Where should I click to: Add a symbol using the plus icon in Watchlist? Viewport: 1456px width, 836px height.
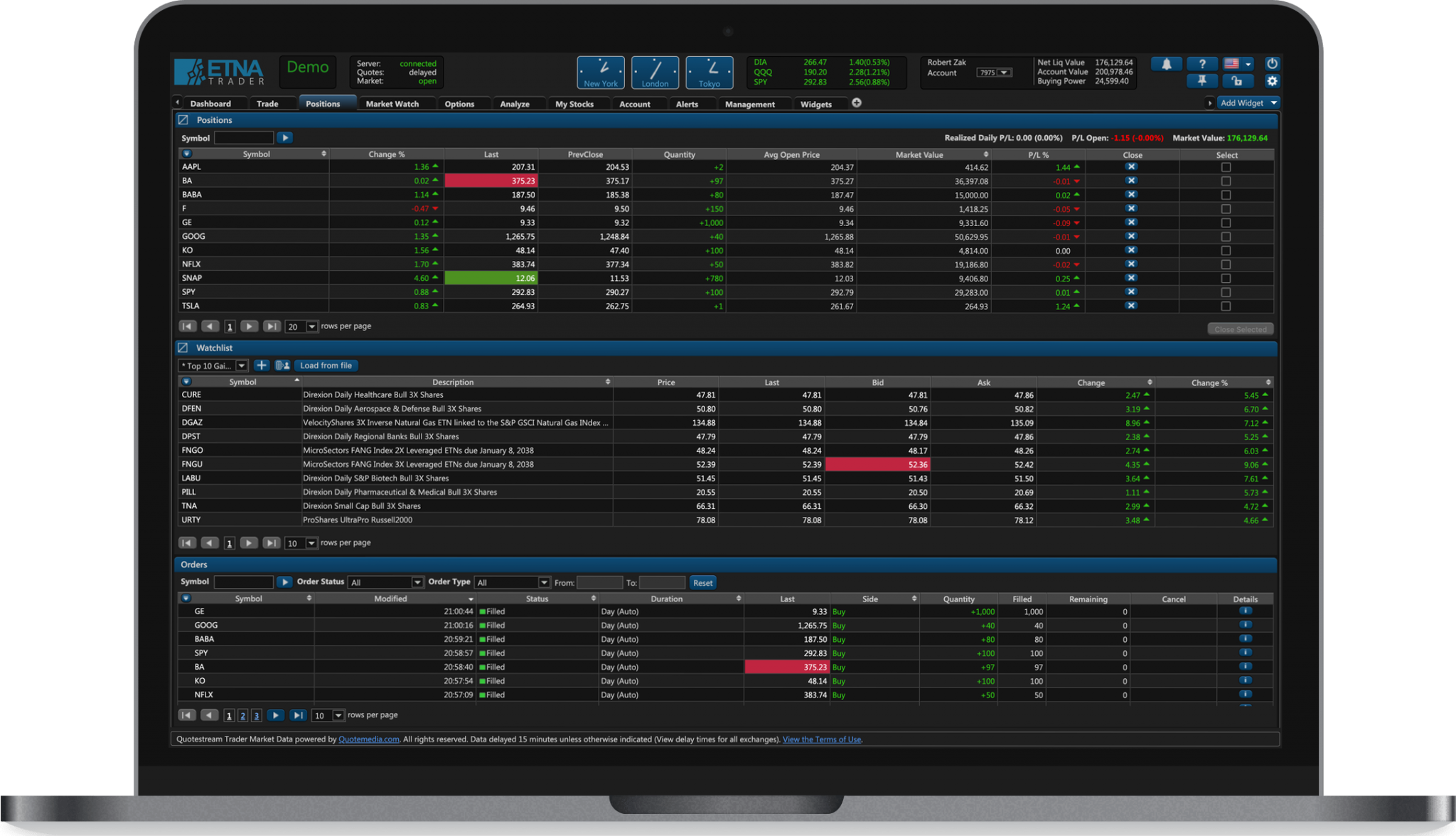coord(261,365)
